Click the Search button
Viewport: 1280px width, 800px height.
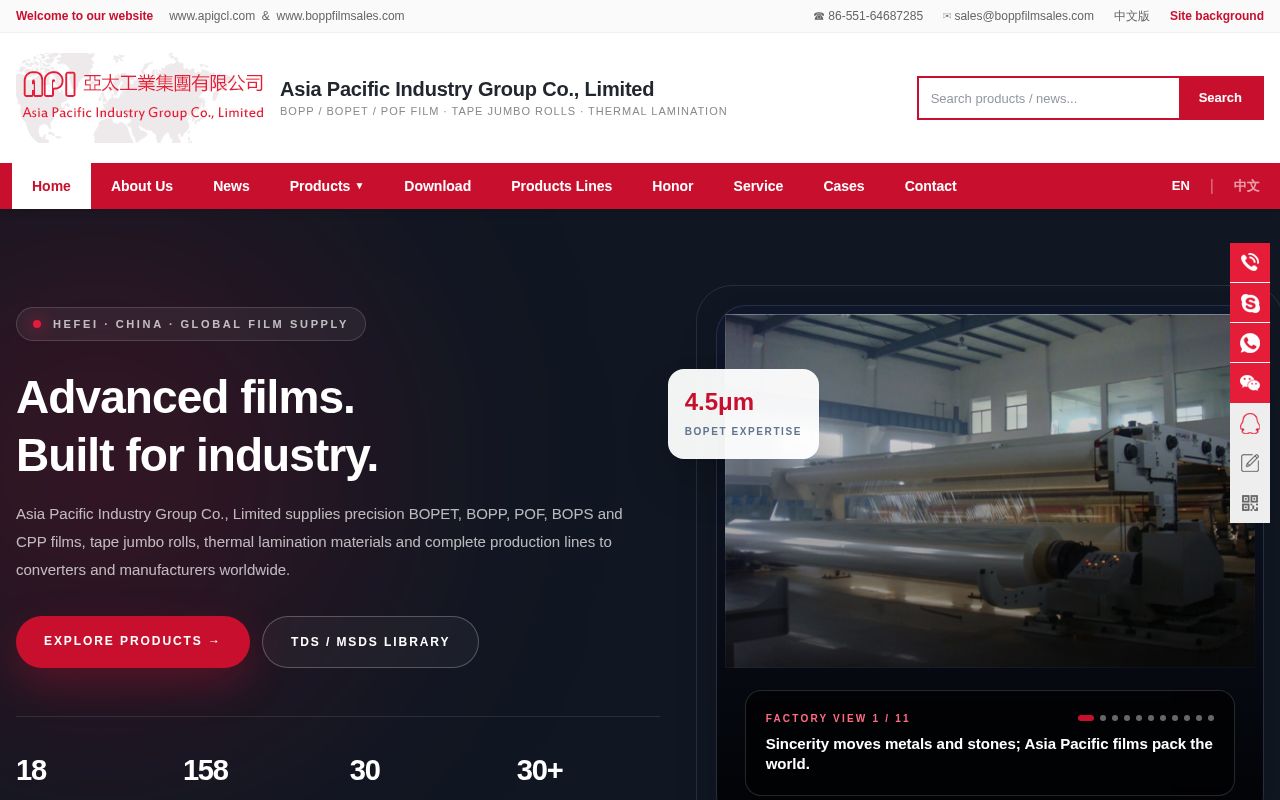[1220, 98]
